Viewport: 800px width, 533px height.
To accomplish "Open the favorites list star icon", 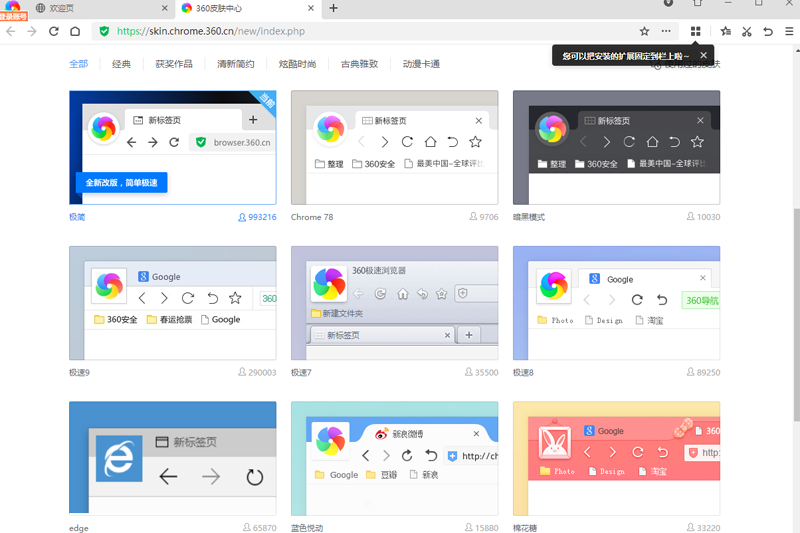I will point(726,32).
